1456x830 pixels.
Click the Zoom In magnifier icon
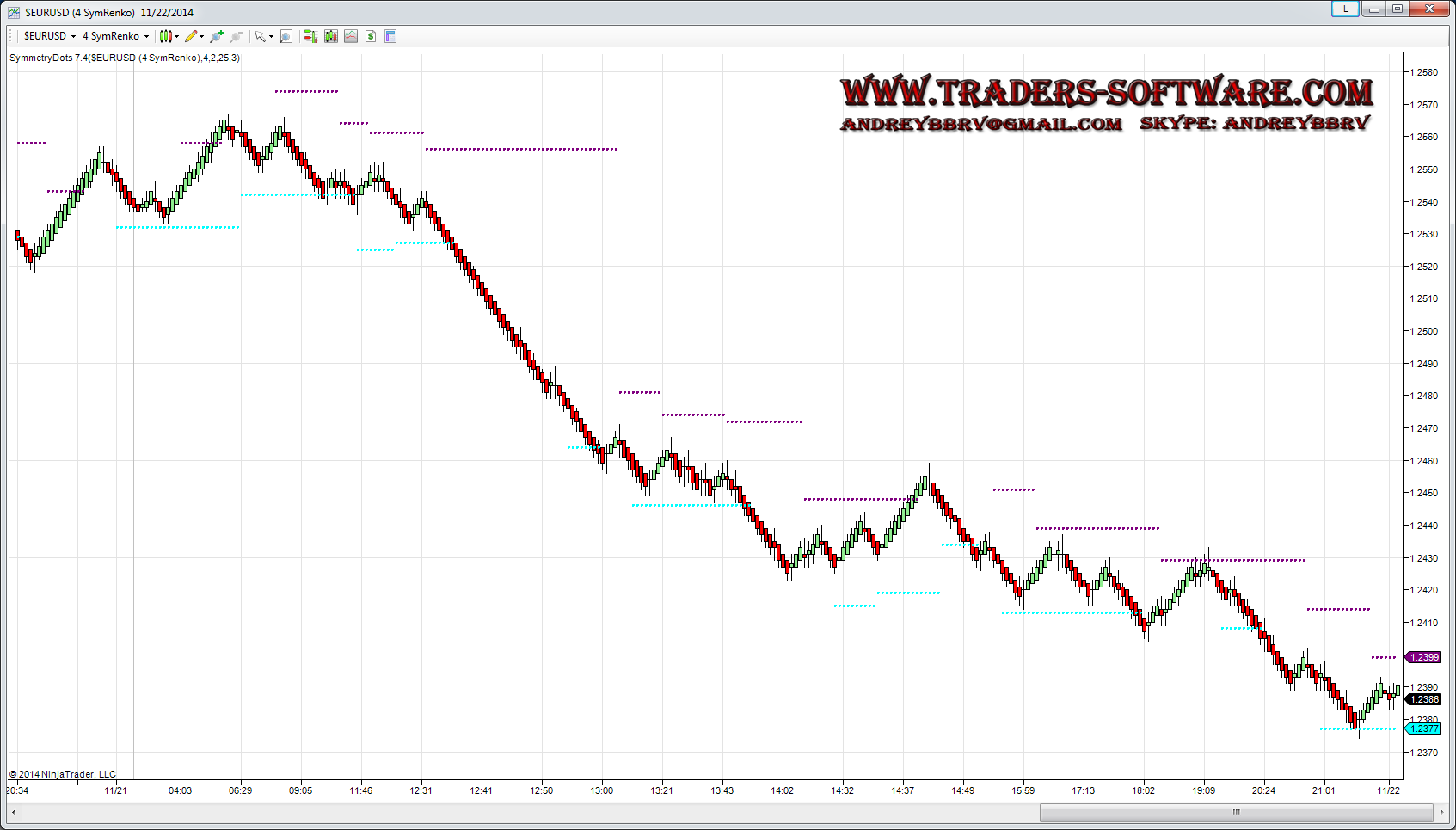click(x=217, y=36)
